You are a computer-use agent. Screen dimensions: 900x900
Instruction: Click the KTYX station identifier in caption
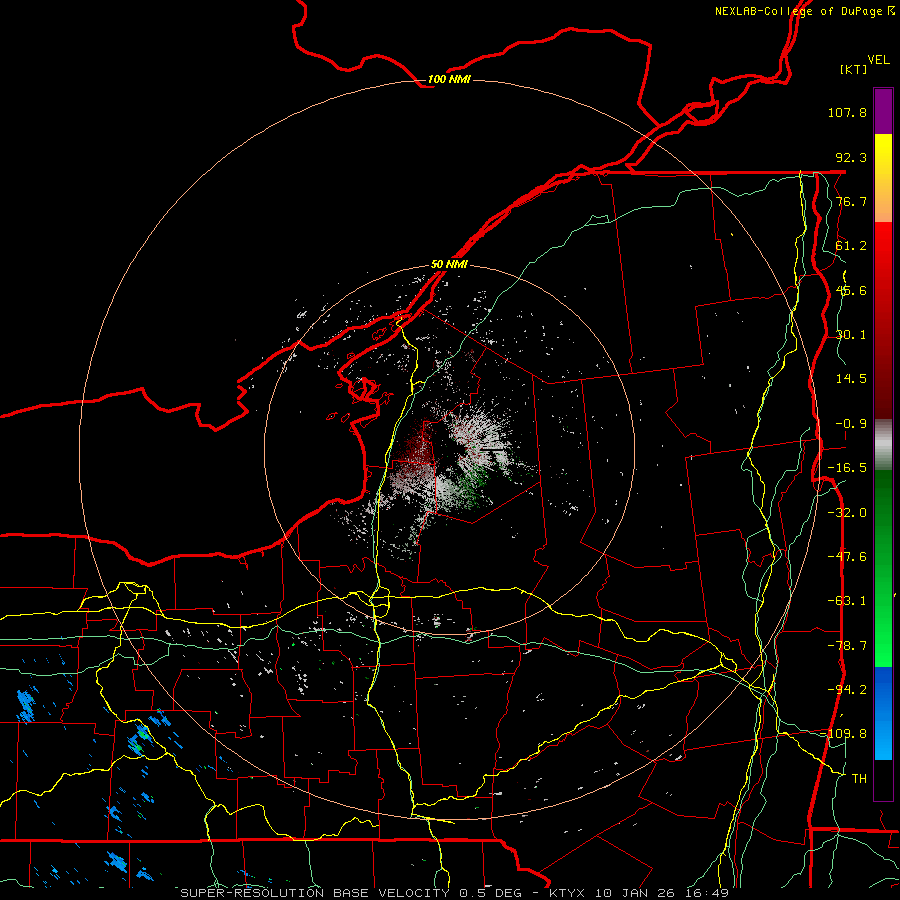coord(569,893)
